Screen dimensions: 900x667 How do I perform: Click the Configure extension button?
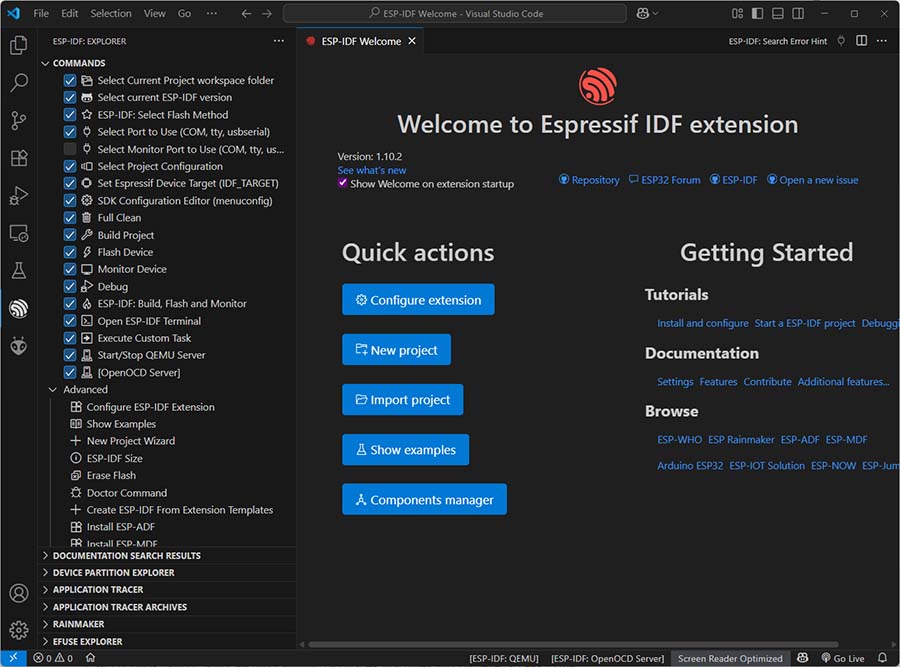coord(418,300)
